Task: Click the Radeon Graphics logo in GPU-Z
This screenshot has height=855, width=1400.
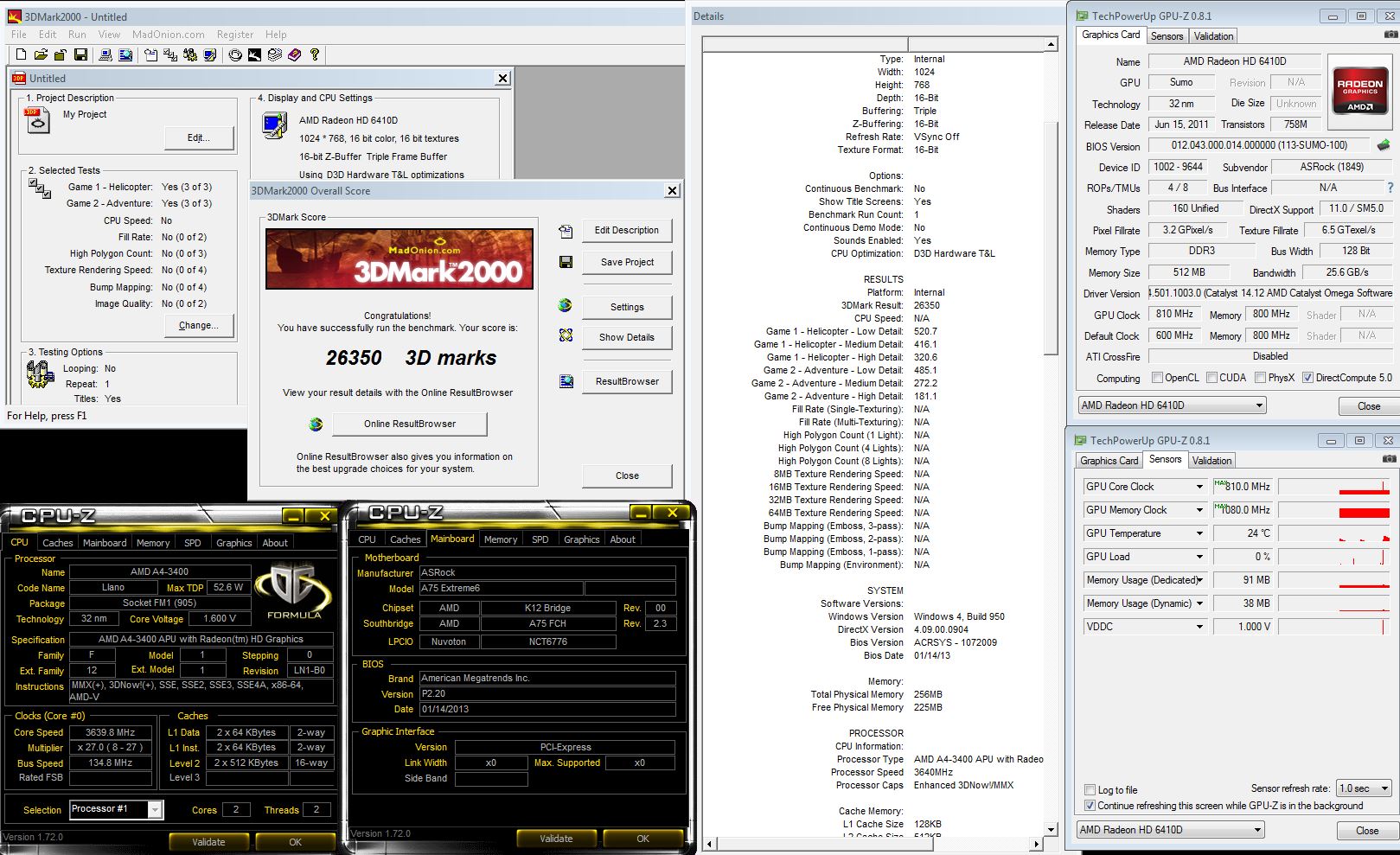Action: (x=1359, y=93)
